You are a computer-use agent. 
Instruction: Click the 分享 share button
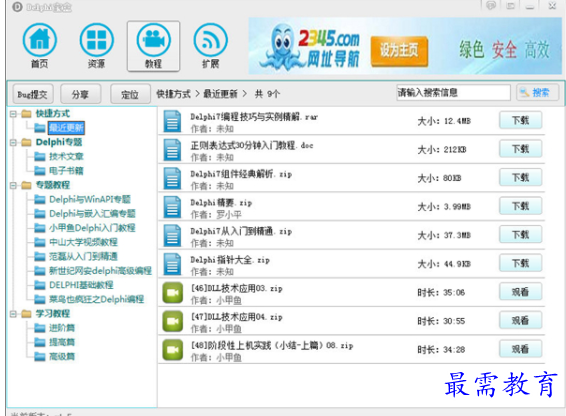click(80, 95)
